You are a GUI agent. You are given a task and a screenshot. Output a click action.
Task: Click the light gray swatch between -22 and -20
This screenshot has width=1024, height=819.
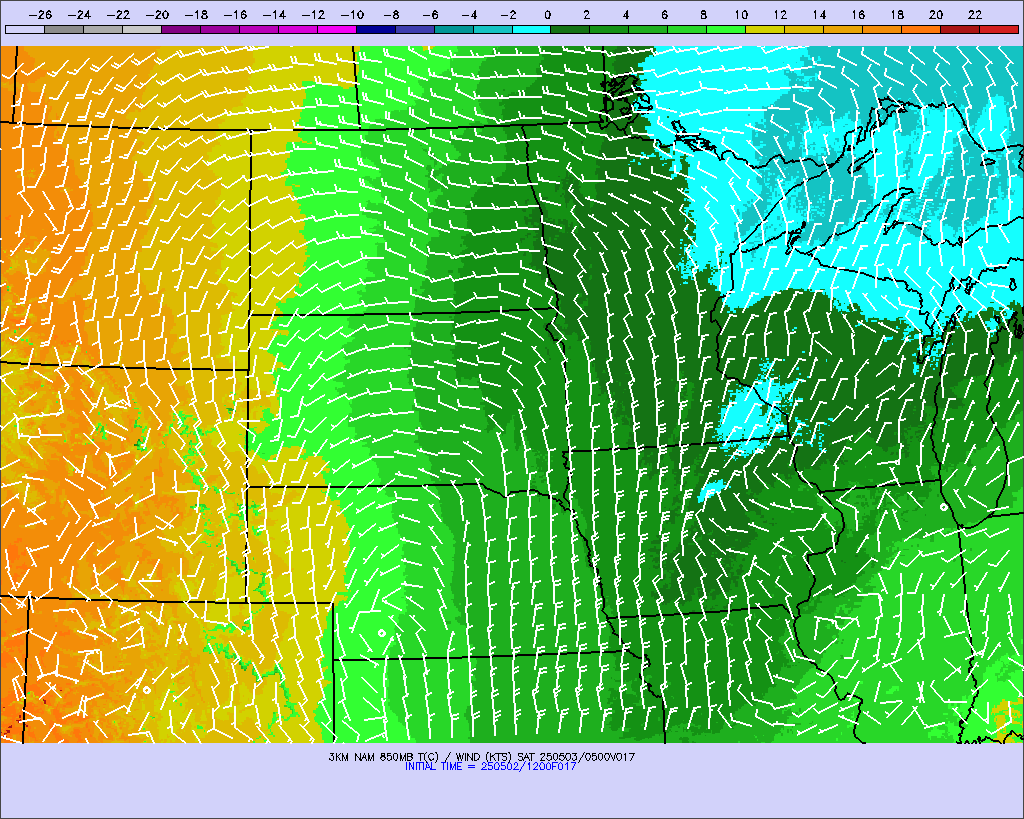point(142,29)
